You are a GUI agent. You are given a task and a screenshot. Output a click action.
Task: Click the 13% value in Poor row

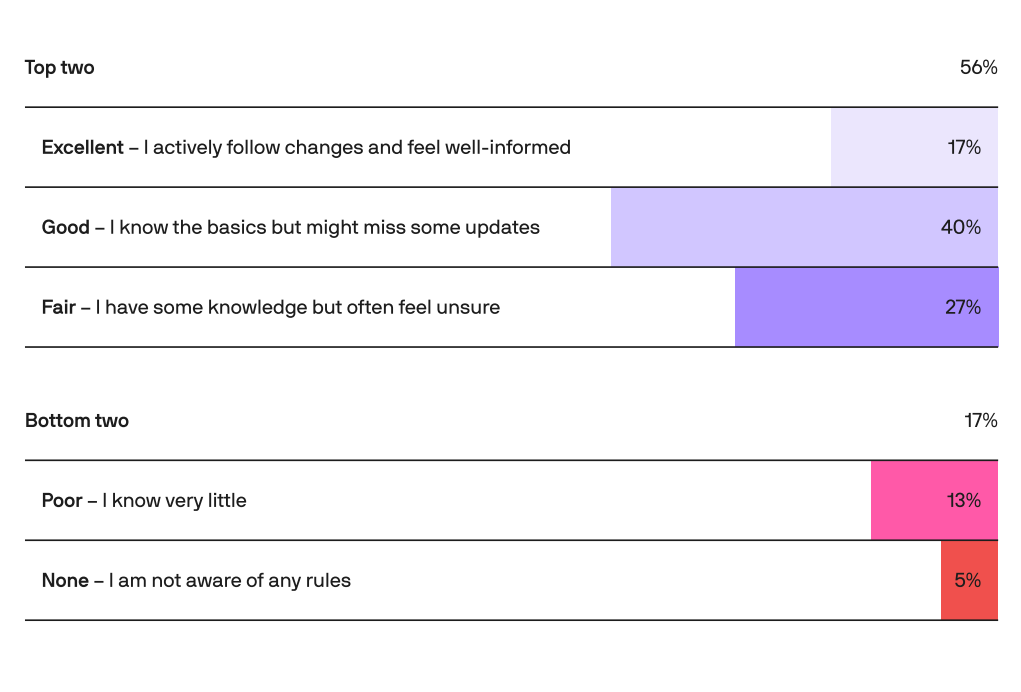964,501
